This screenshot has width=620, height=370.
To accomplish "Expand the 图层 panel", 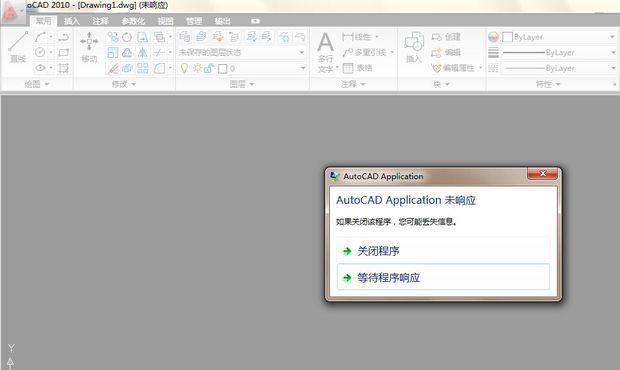I will 242,84.
